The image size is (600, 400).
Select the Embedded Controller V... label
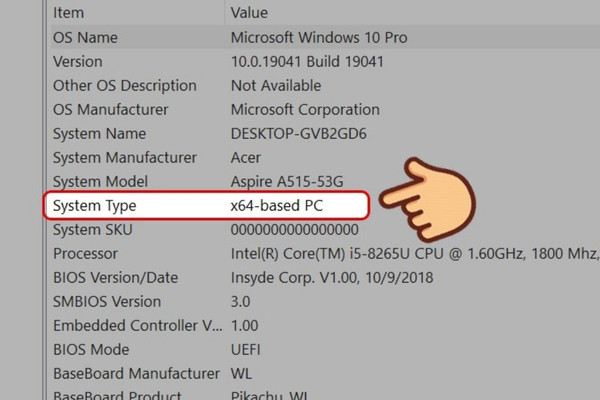(x=137, y=326)
